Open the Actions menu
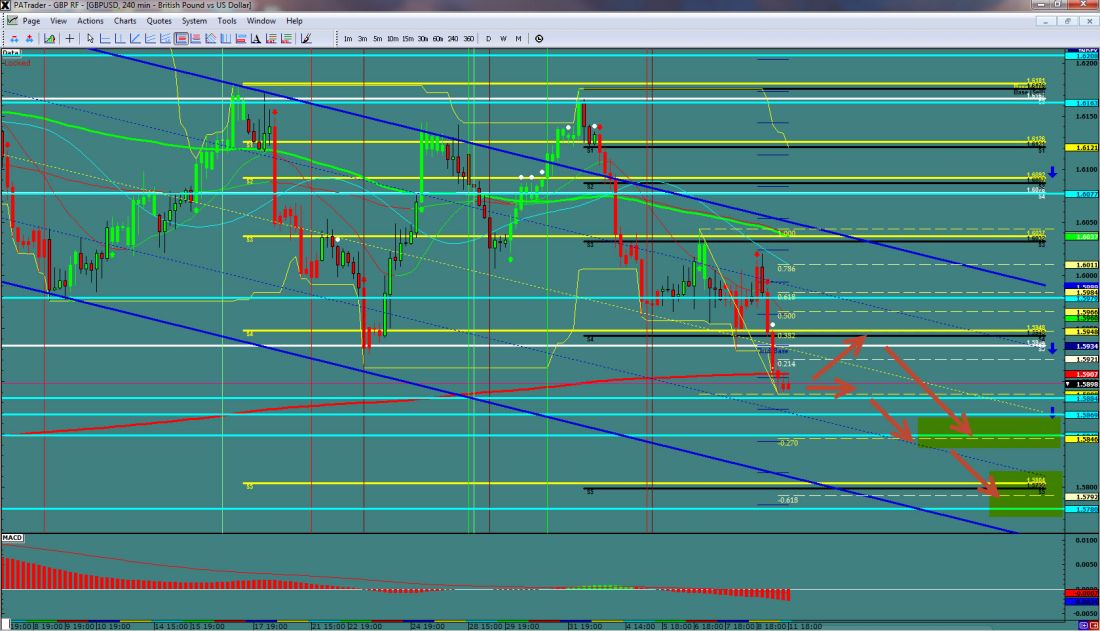 [90, 20]
